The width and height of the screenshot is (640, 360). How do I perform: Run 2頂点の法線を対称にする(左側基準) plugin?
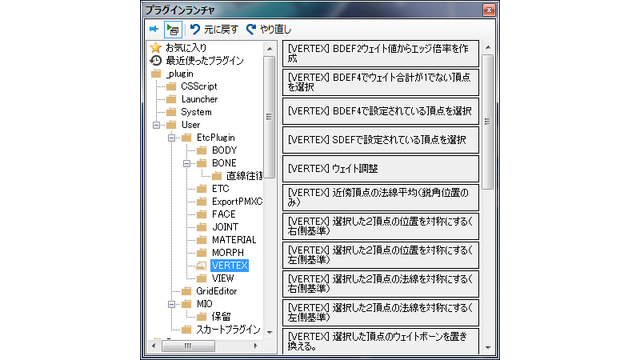tap(380, 312)
